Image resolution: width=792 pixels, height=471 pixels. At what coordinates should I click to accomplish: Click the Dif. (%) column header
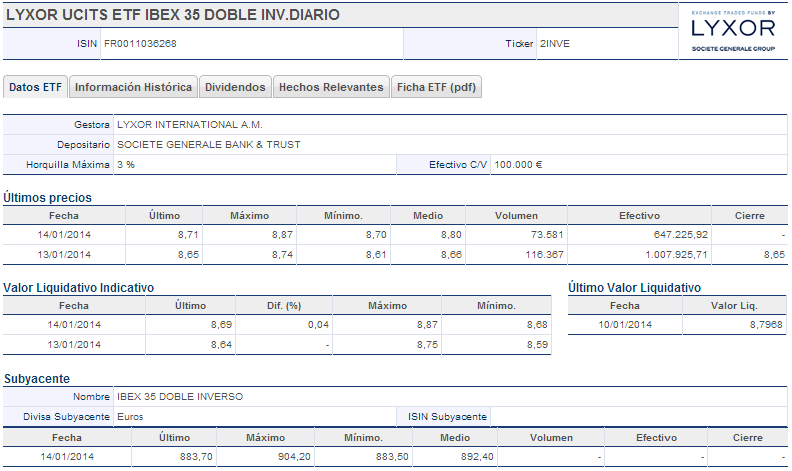[284, 305]
